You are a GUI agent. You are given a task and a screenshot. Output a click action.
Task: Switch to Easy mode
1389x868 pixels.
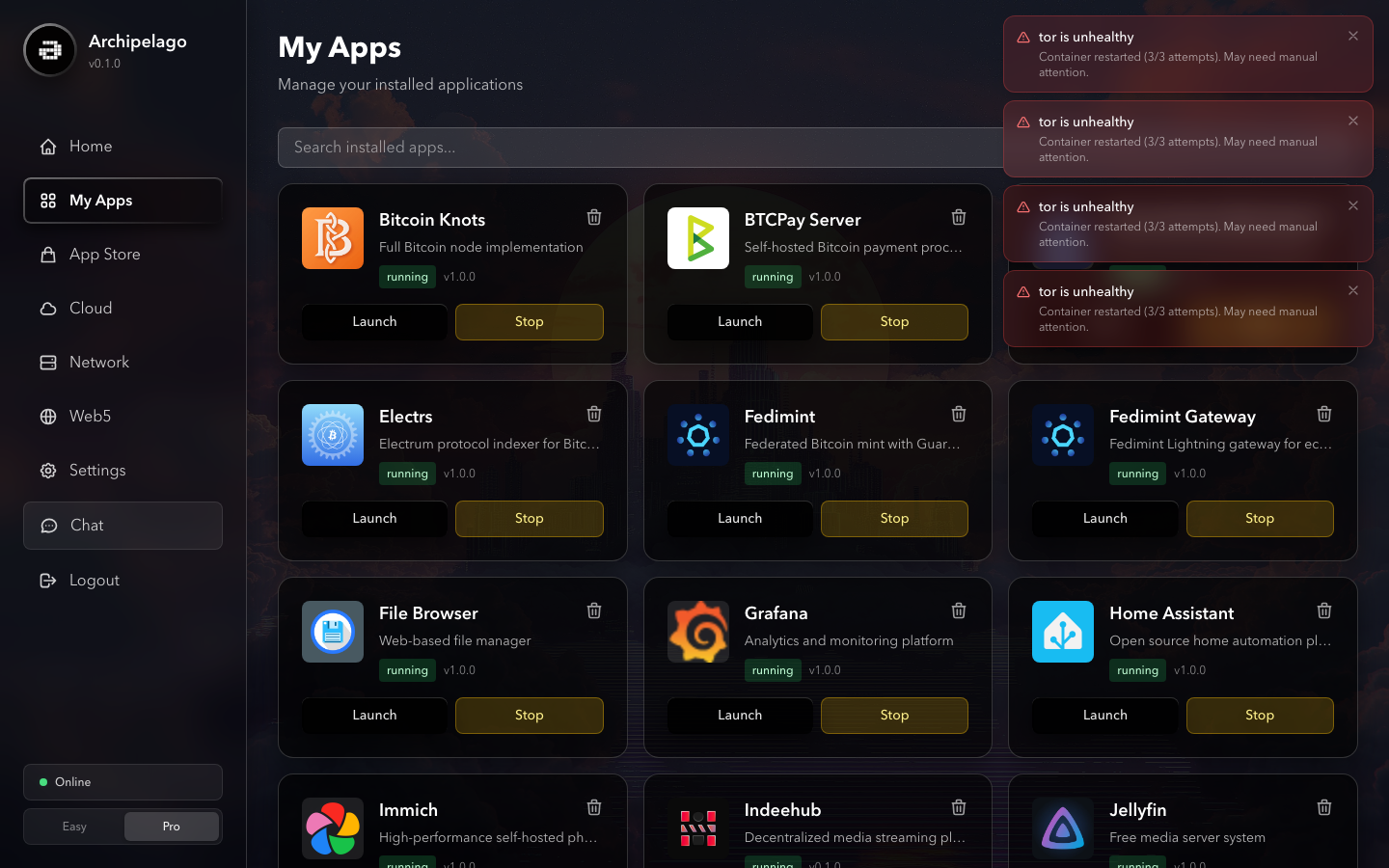point(74,827)
